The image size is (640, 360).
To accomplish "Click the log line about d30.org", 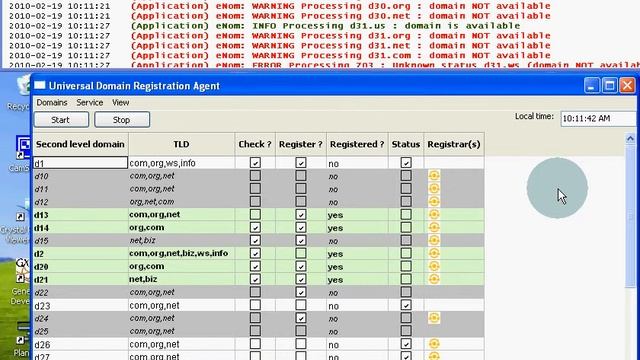I will 280,6.
